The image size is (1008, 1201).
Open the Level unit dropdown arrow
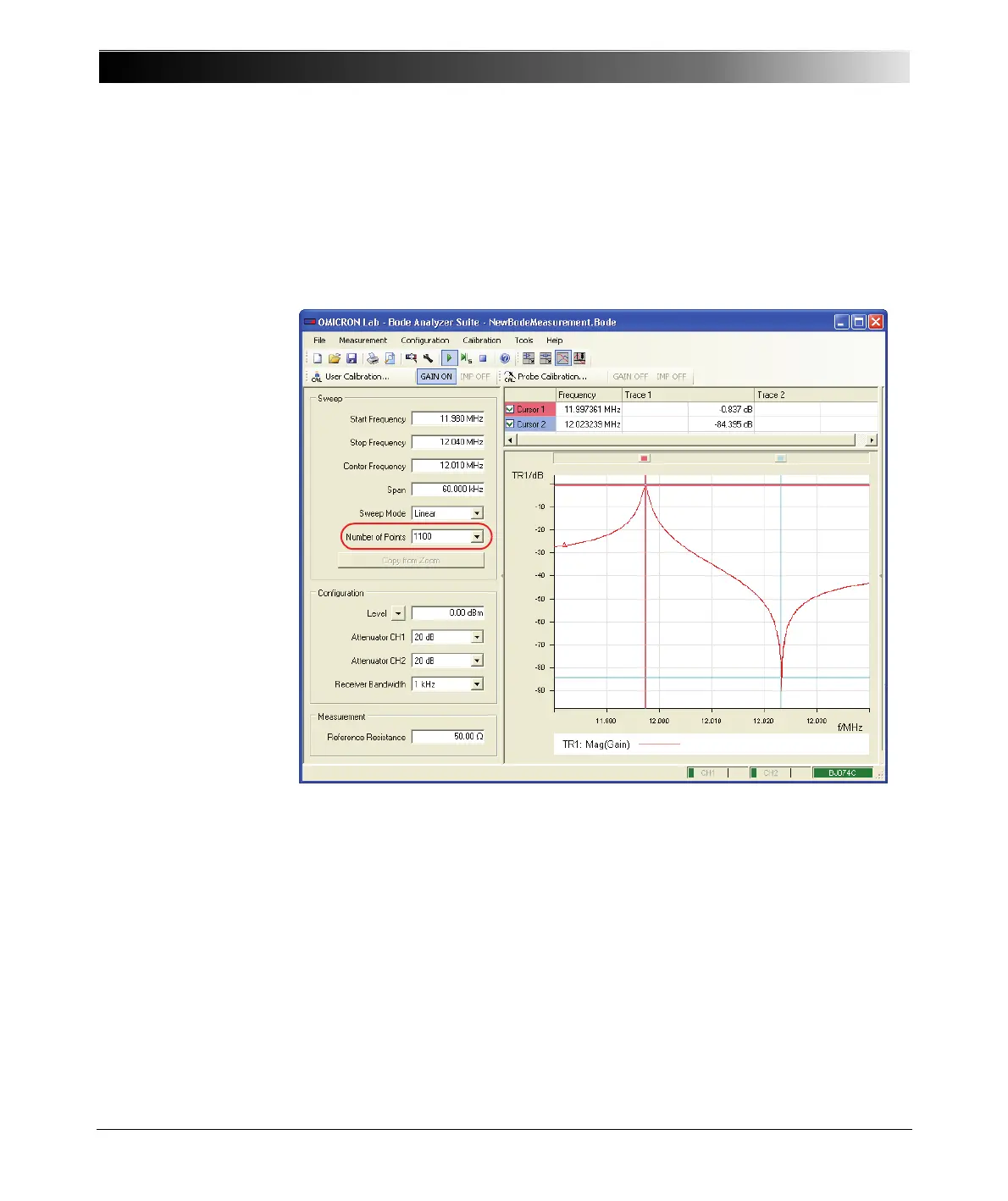398,613
